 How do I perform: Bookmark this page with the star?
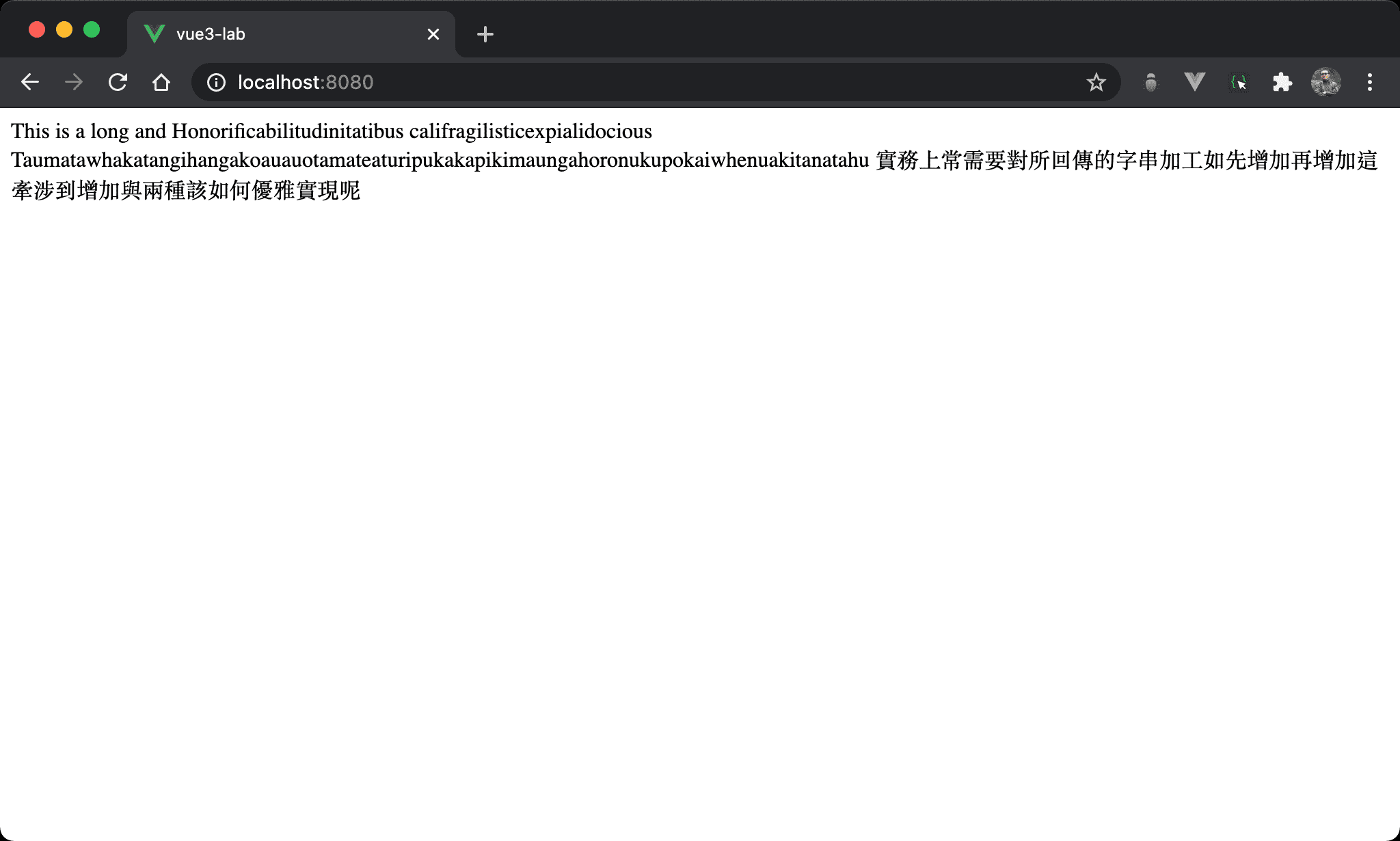1096,82
